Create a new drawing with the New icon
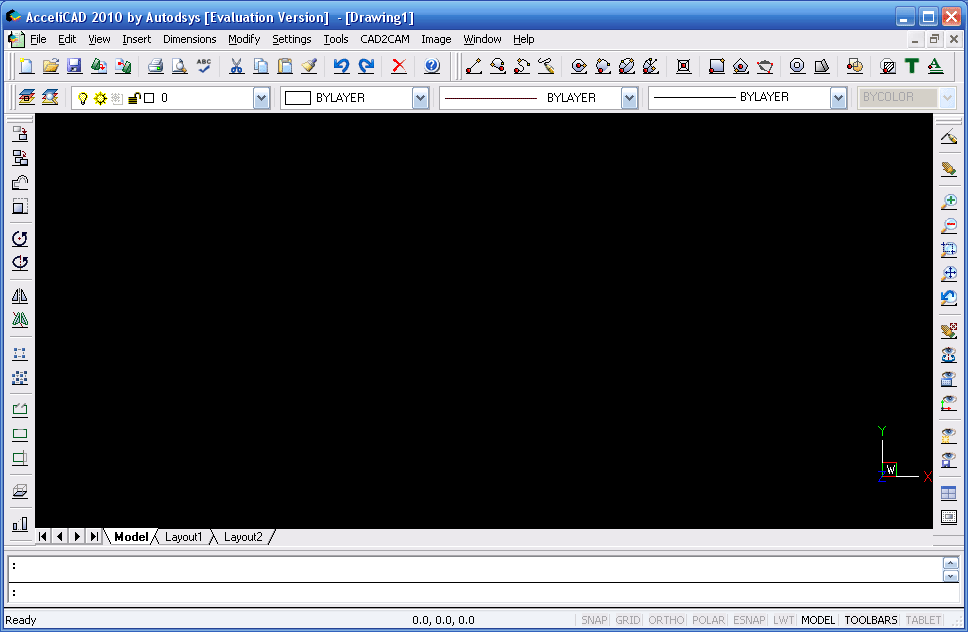Image resolution: width=968 pixels, height=632 pixels. pyautogui.click(x=27, y=65)
